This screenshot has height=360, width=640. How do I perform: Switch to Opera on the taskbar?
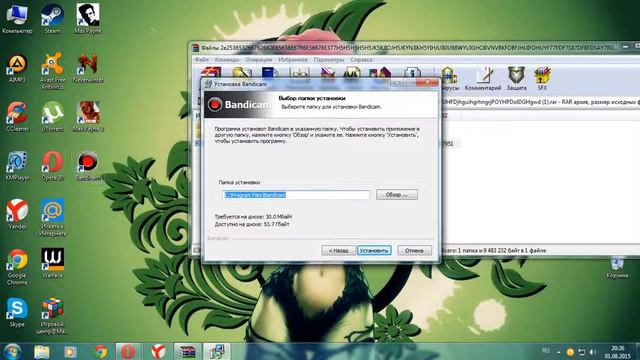tap(128, 352)
